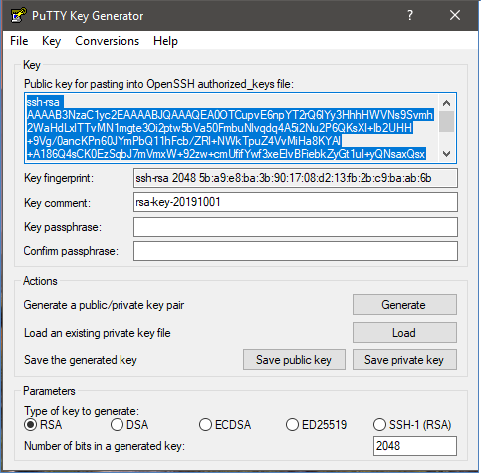Click the 'Public key for pasting into OpenSSH' label
The height and width of the screenshot is (474, 481).
159,84
